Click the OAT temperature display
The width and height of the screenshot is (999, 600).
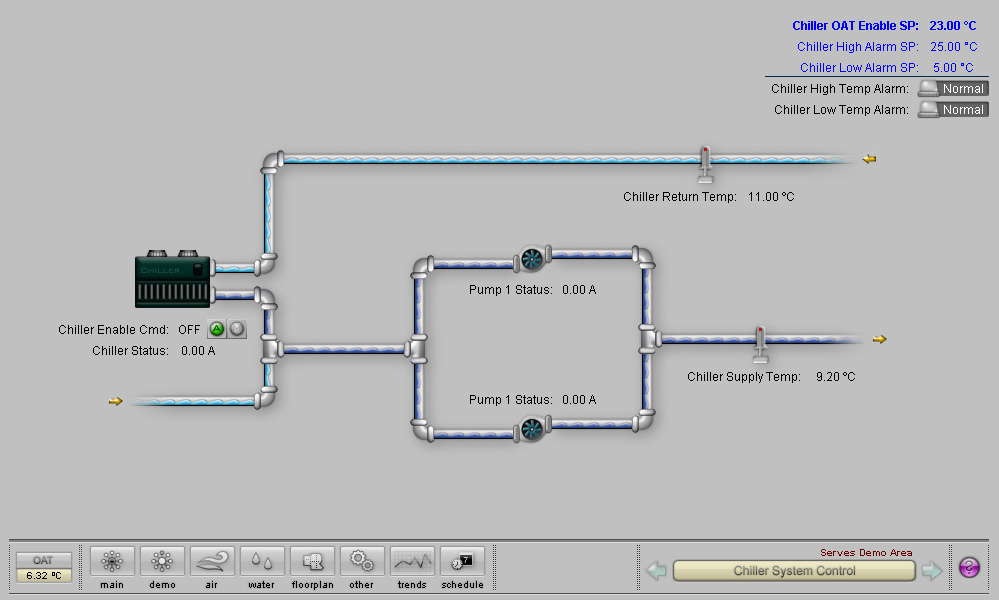click(43, 575)
